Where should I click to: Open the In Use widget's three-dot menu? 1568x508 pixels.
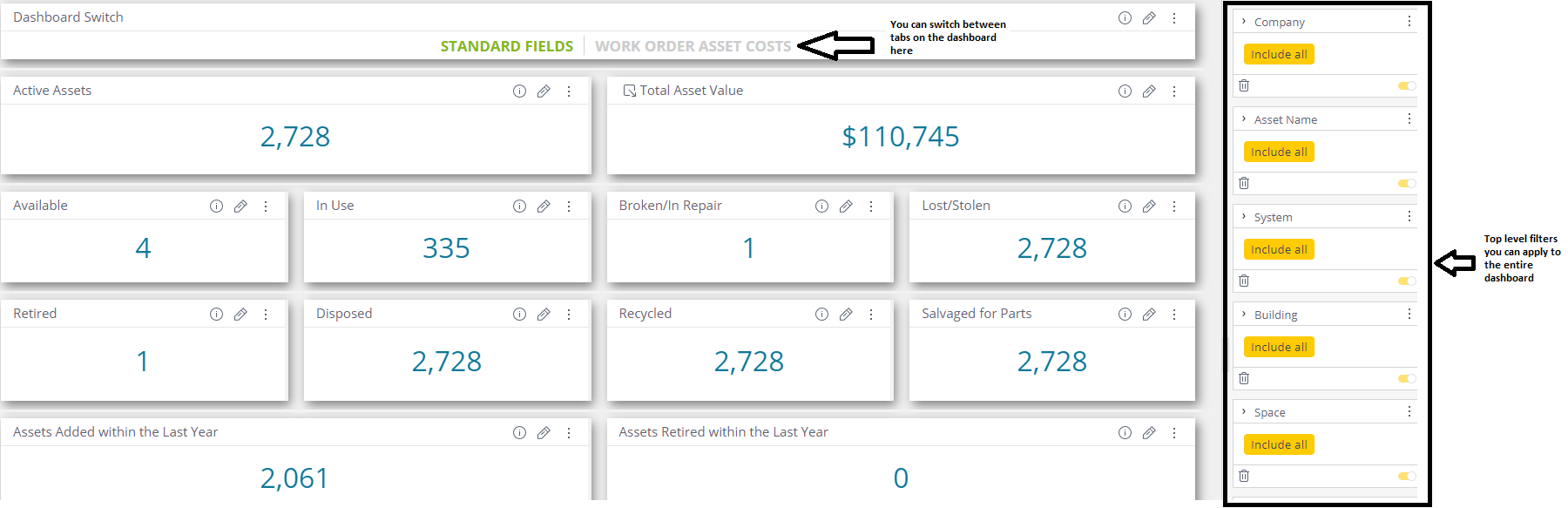click(569, 206)
